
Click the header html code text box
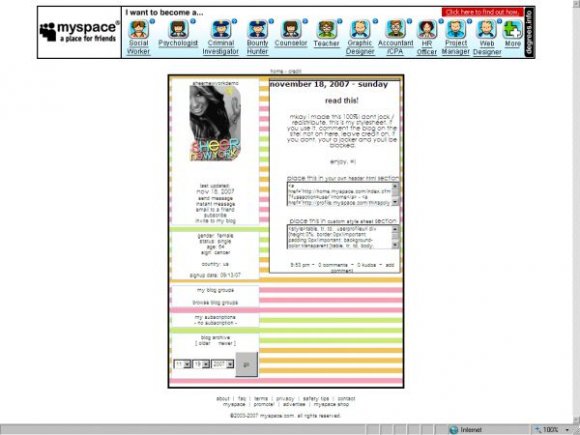point(340,194)
